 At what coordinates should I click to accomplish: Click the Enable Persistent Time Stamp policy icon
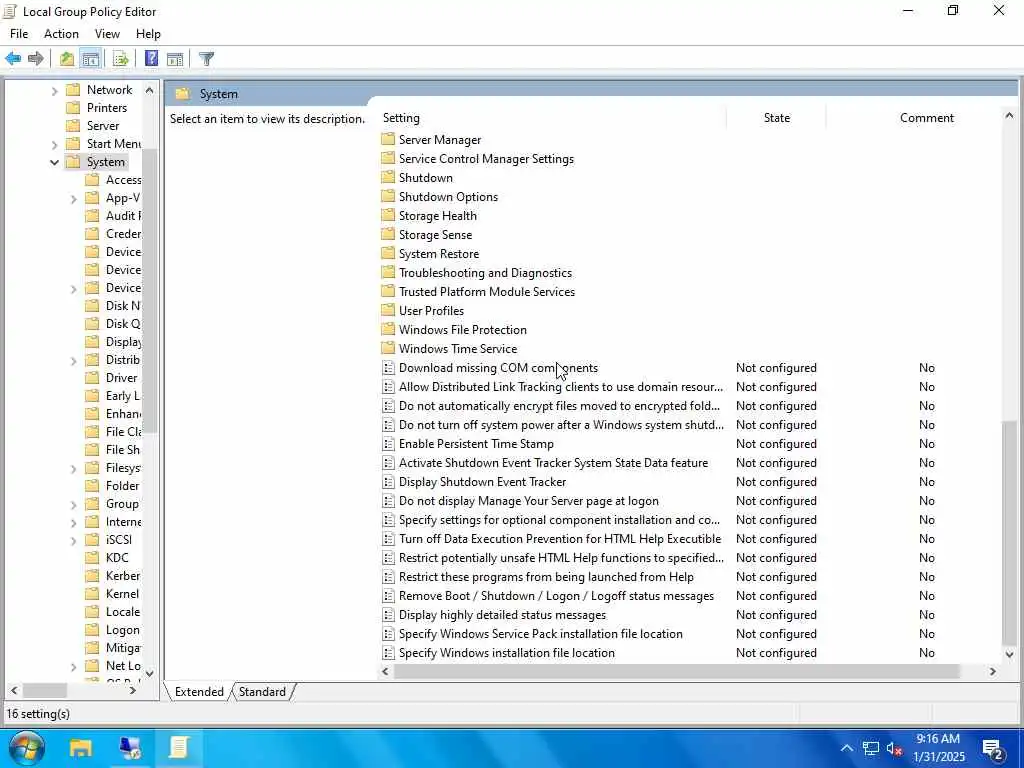point(388,443)
